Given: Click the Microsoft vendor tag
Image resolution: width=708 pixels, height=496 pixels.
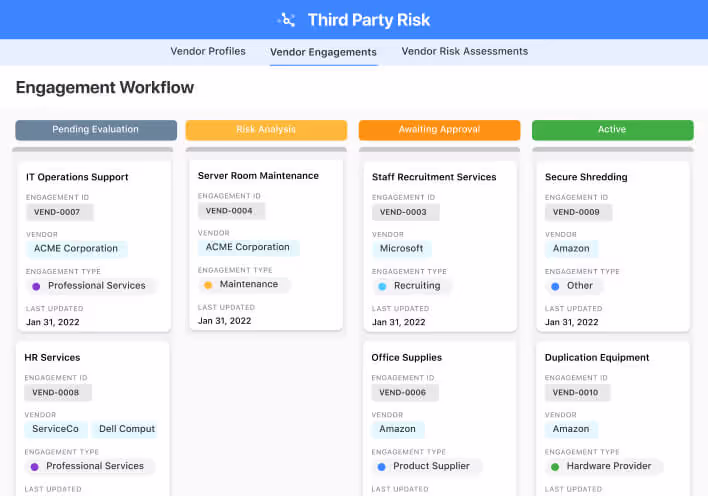Looking at the screenshot, I should [402, 248].
